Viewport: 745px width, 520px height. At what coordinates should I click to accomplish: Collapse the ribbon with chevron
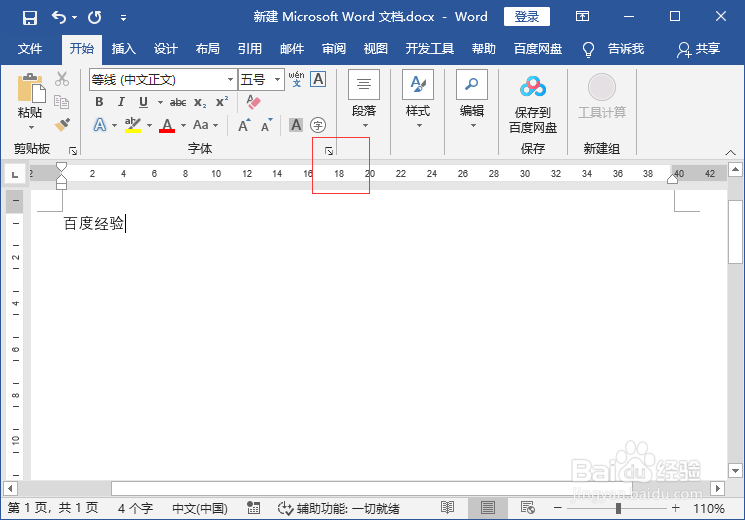pyautogui.click(x=730, y=152)
